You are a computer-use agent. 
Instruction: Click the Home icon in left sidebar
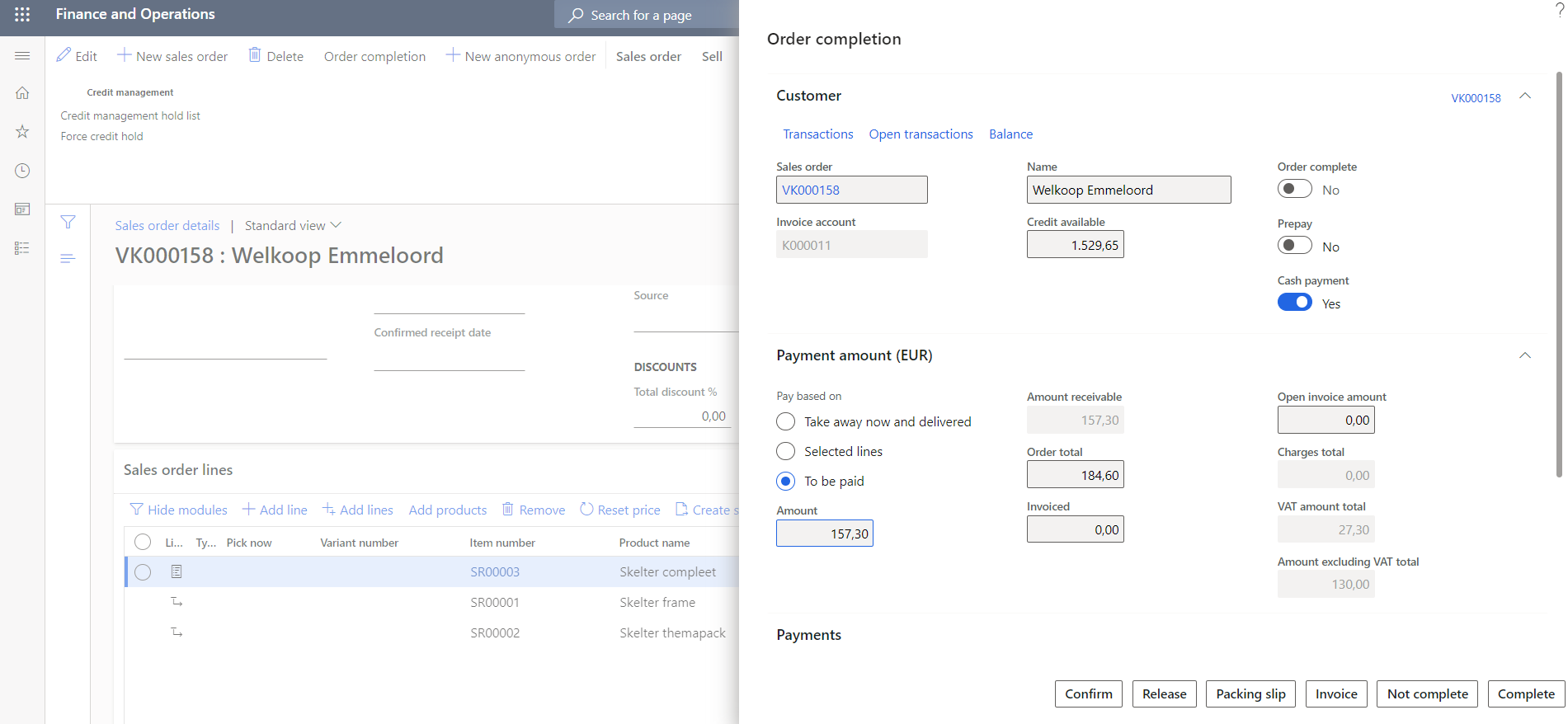[x=22, y=93]
